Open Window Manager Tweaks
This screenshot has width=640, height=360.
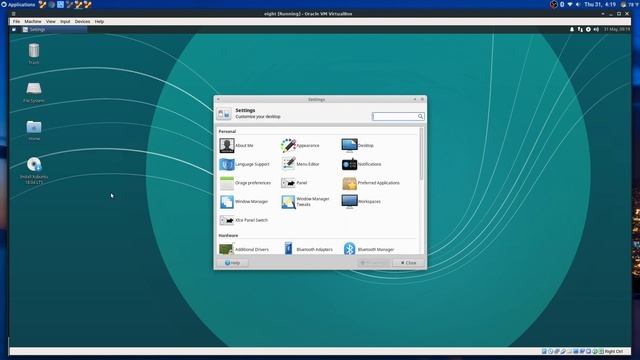coord(305,202)
